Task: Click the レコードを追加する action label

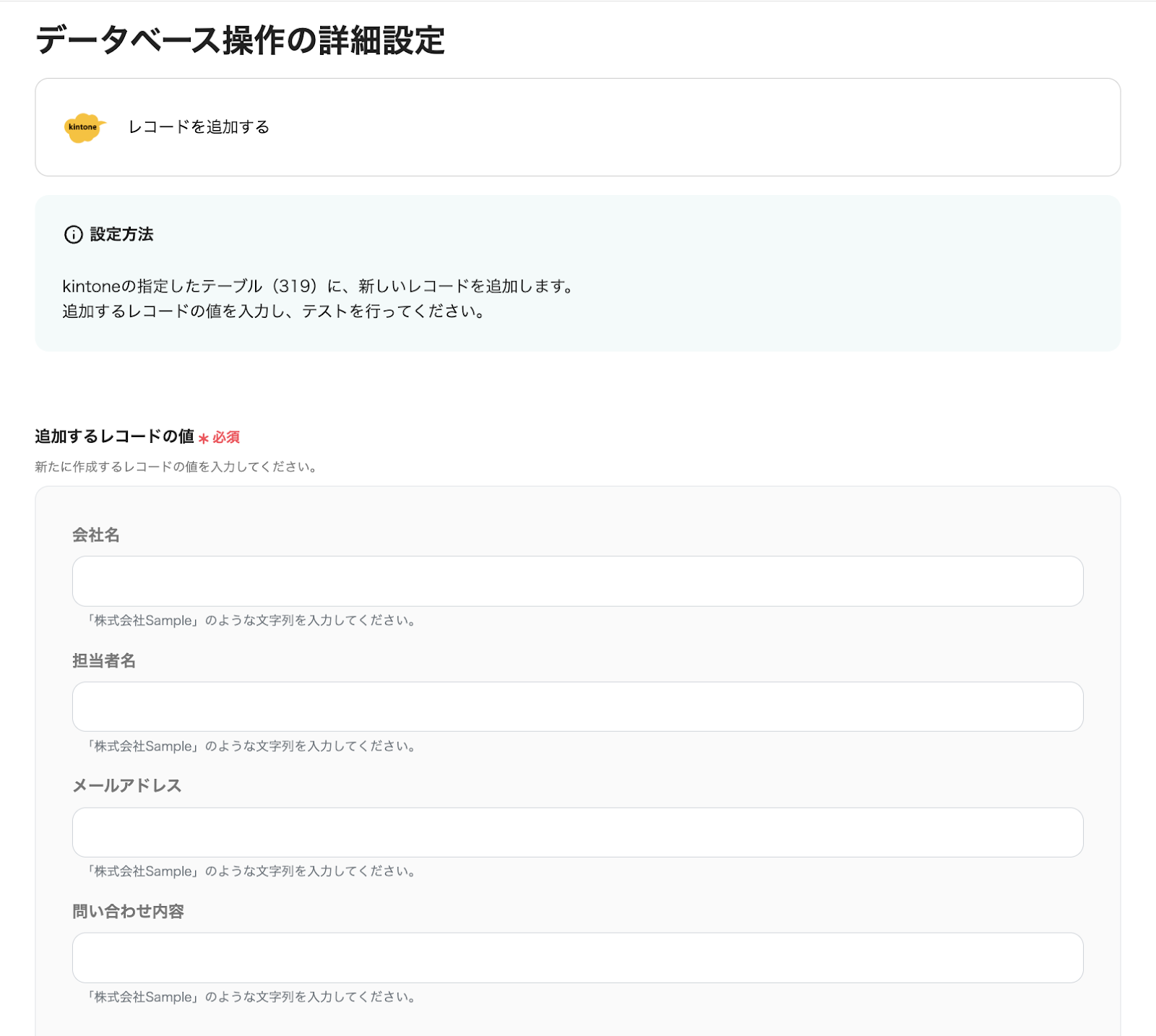Action: [199, 127]
